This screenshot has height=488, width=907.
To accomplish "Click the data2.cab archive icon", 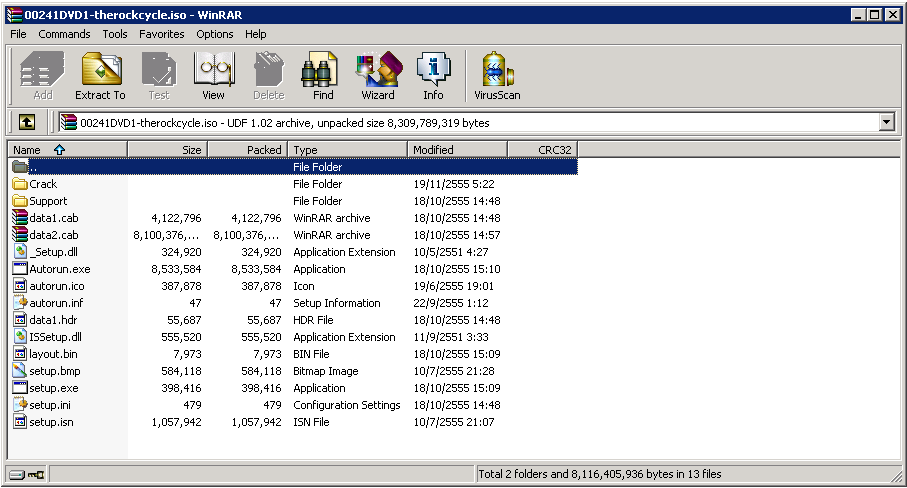I will 20,234.
